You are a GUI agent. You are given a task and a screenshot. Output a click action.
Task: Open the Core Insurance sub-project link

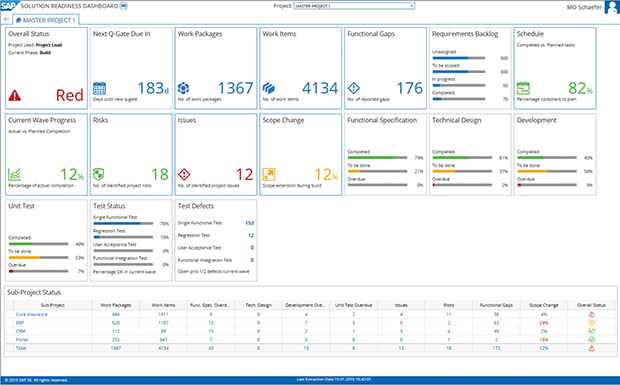31,314
